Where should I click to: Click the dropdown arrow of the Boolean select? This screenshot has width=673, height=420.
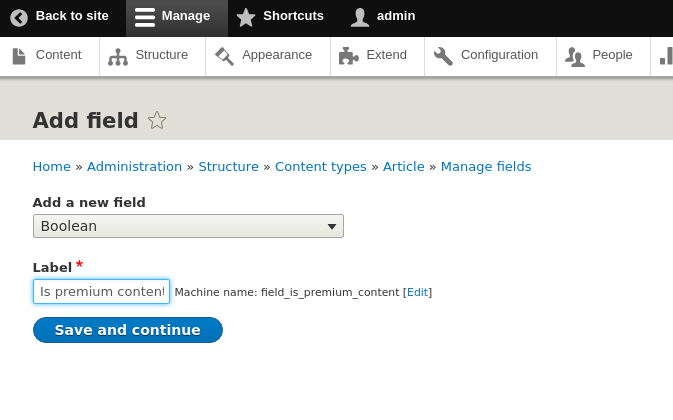(x=332, y=227)
